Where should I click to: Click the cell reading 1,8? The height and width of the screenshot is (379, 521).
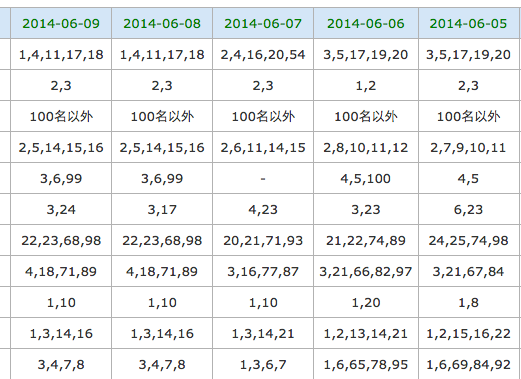point(468,302)
